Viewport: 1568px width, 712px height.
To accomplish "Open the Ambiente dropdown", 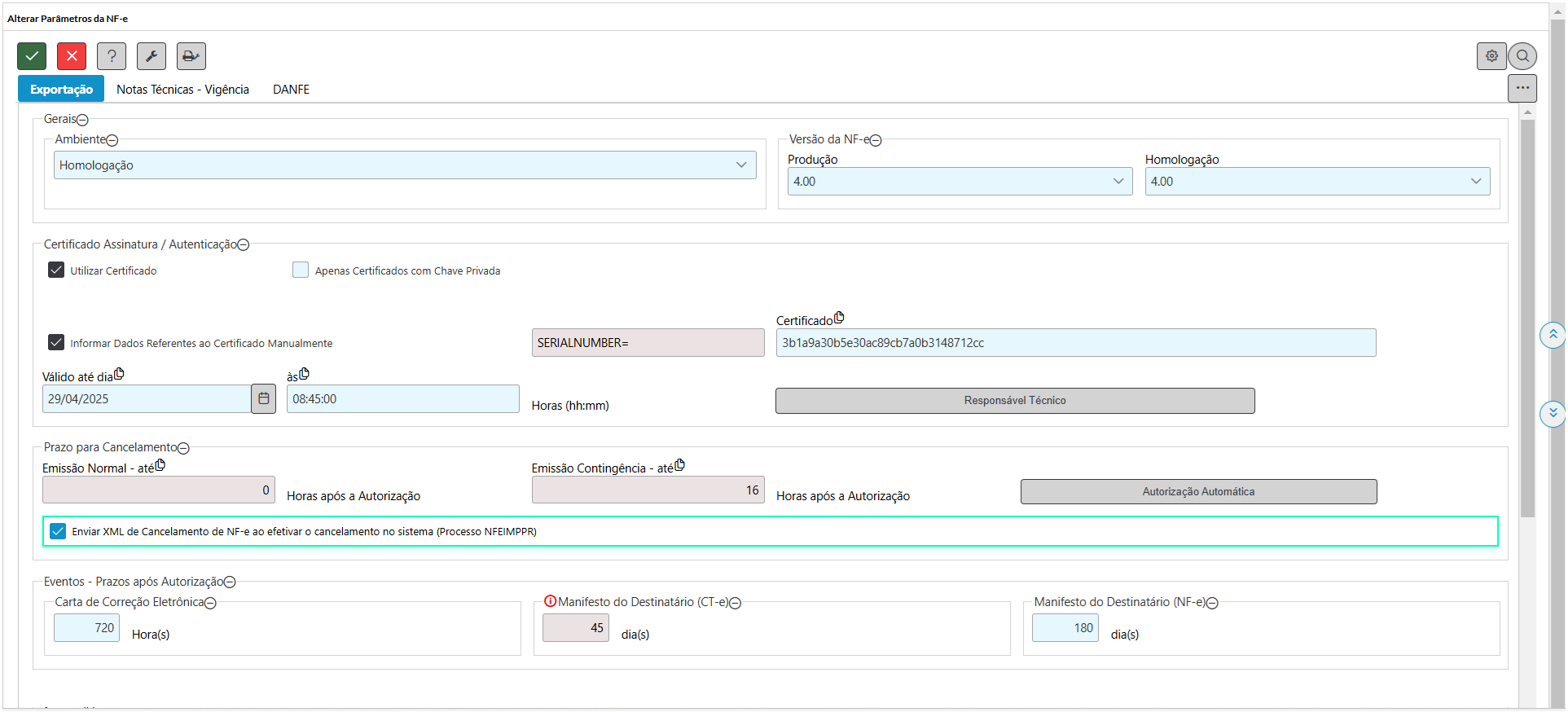I will pyautogui.click(x=405, y=165).
